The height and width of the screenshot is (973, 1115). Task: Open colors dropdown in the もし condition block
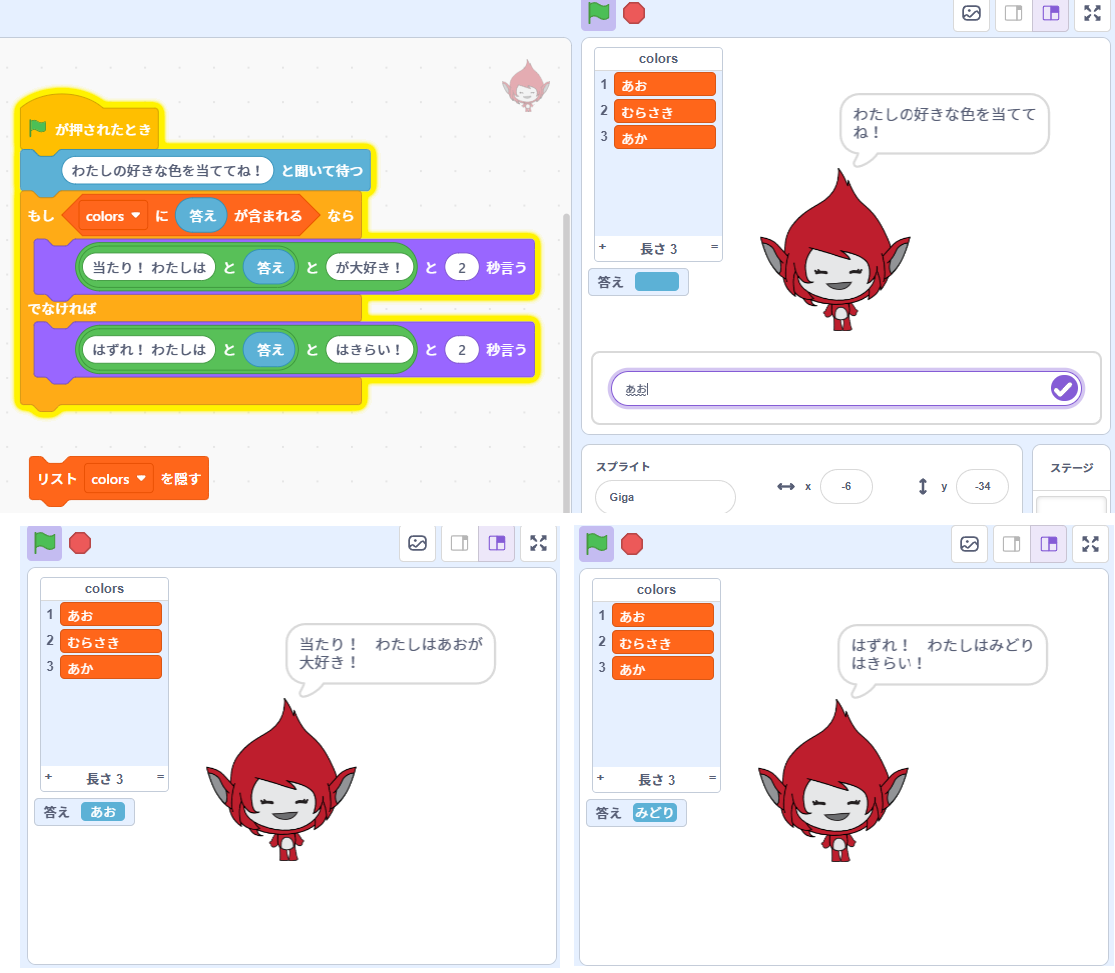(112, 216)
